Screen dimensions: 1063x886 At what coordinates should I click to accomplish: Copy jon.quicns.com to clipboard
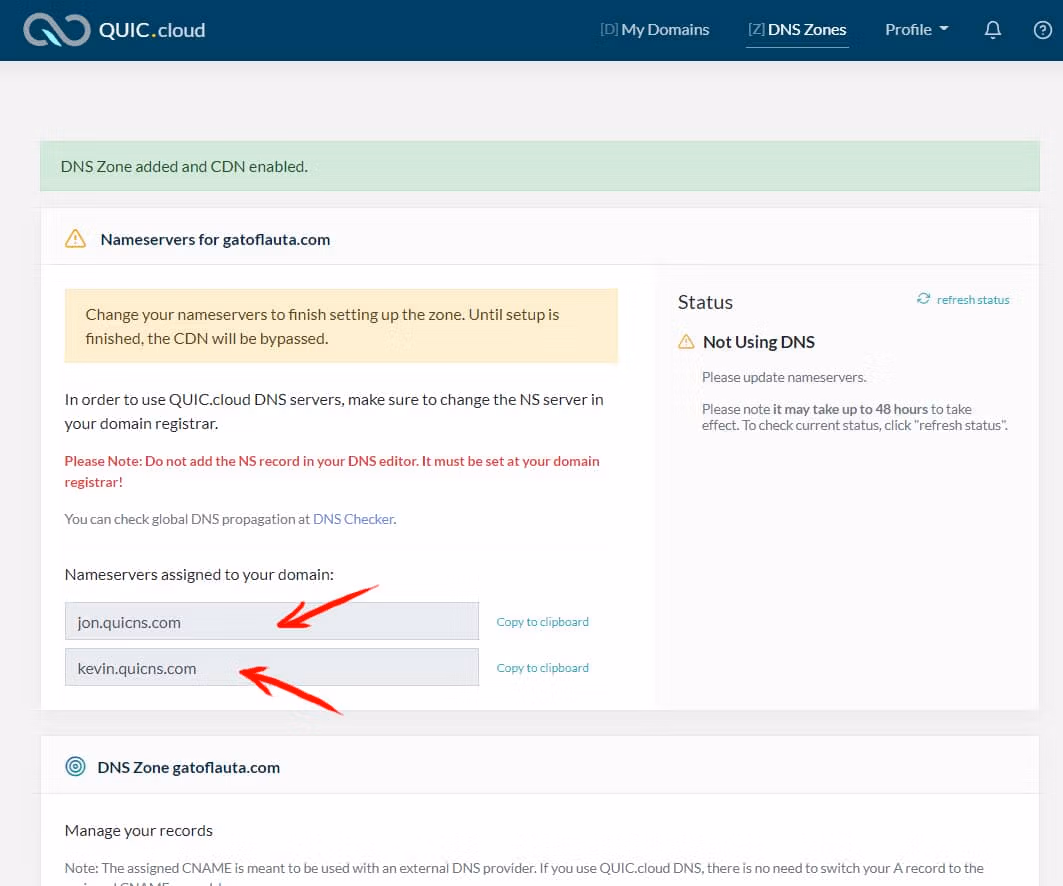[x=542, y=622]
